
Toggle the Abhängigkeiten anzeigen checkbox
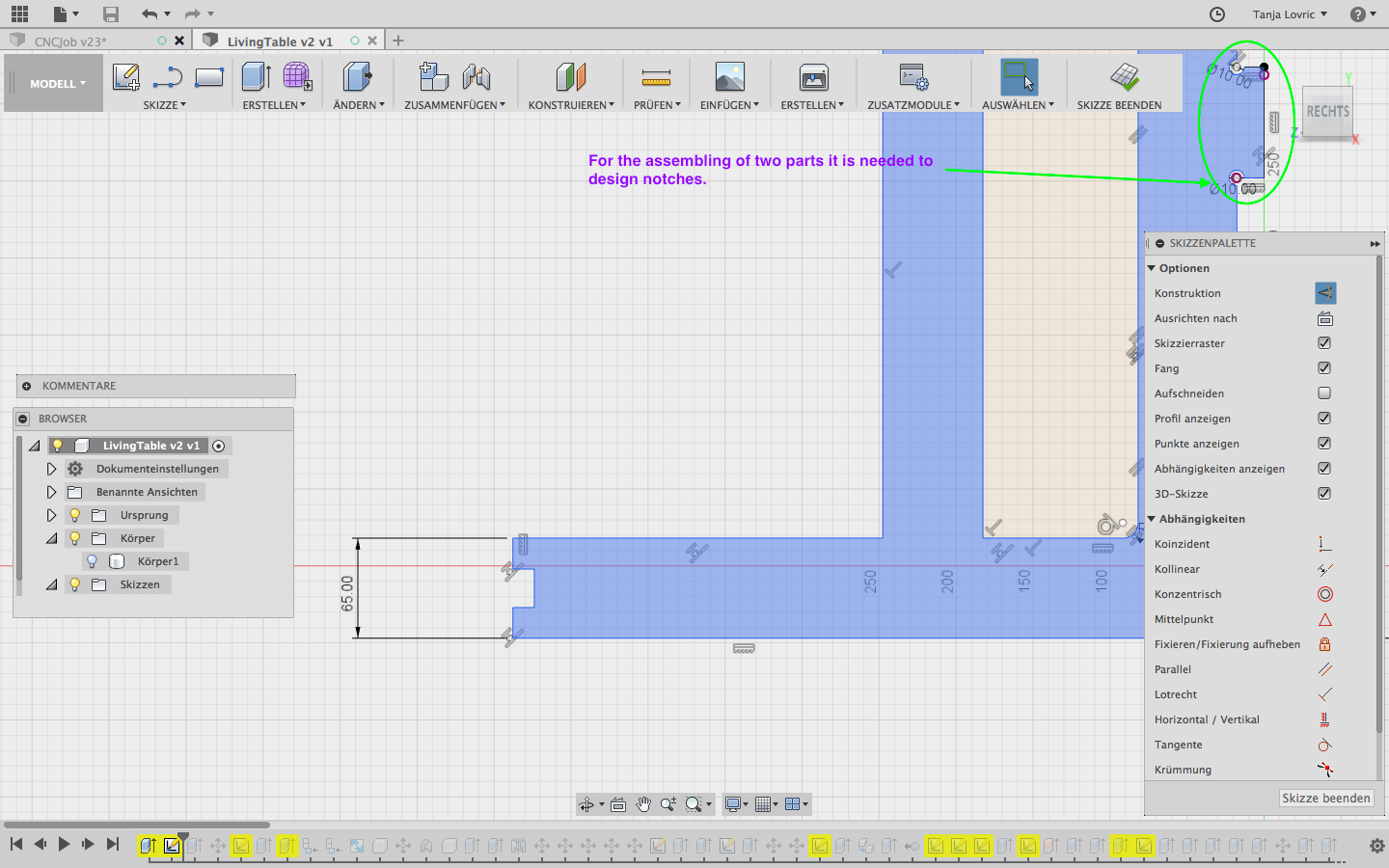(1324, 469)
